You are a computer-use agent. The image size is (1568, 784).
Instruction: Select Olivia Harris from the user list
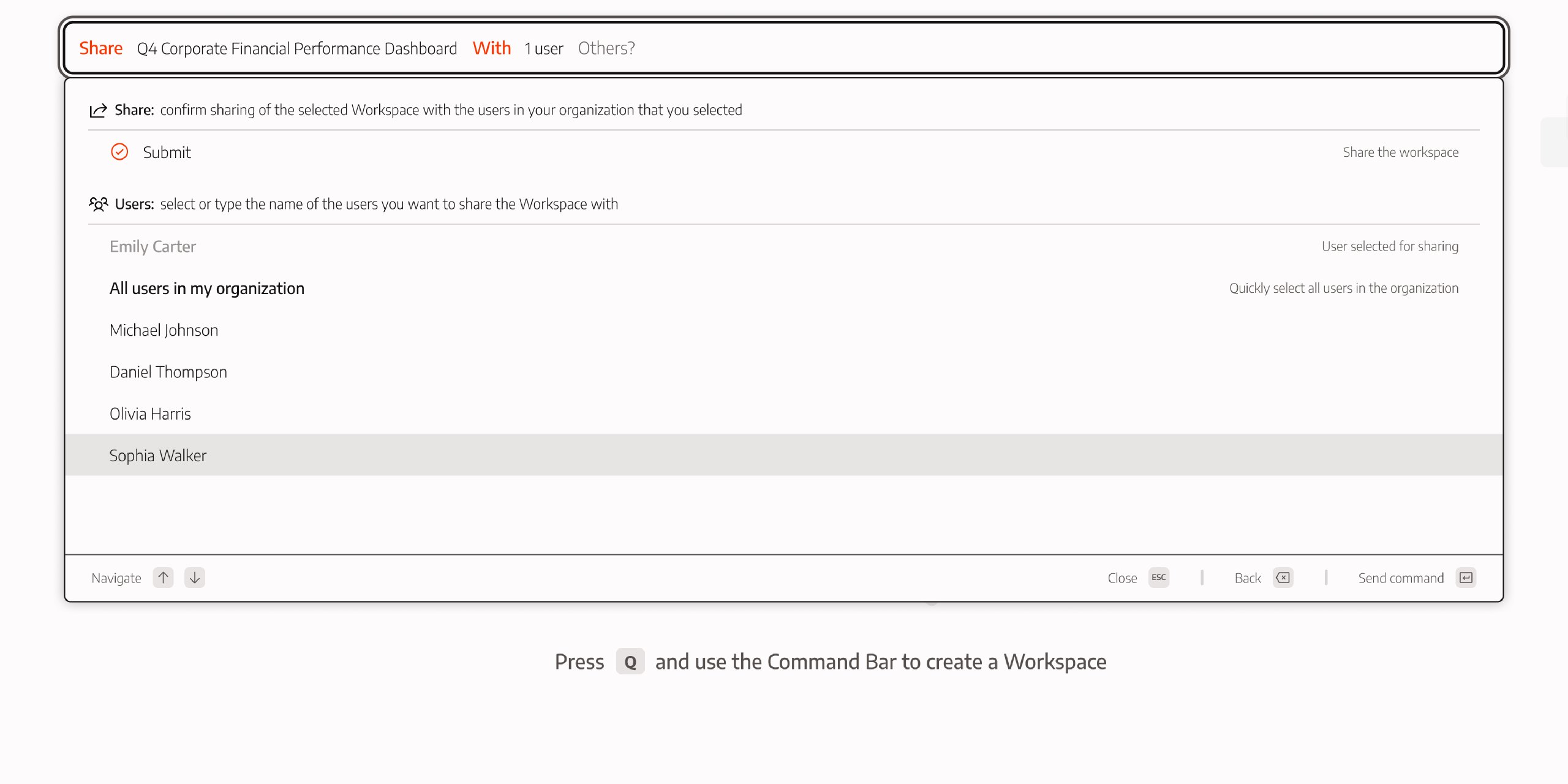coord(150,413)
